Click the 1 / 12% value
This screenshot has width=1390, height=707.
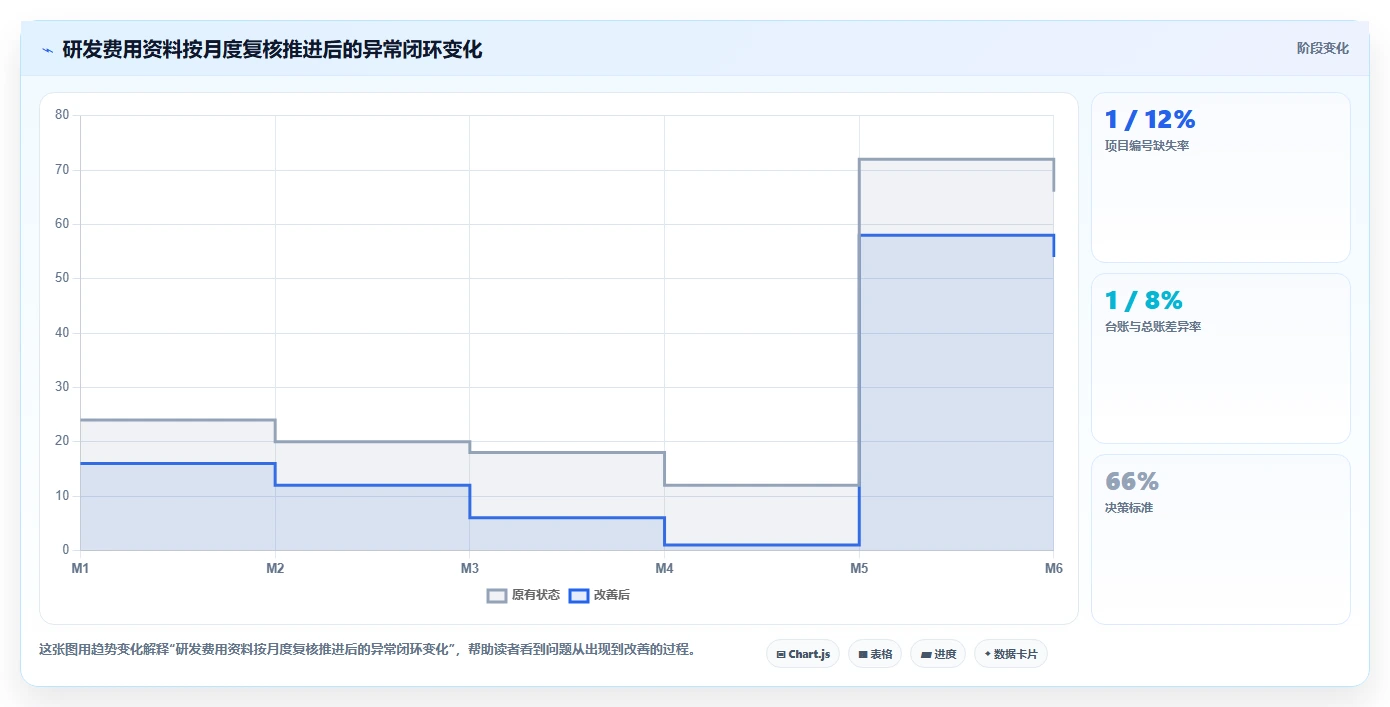(x=1150, y=119)
